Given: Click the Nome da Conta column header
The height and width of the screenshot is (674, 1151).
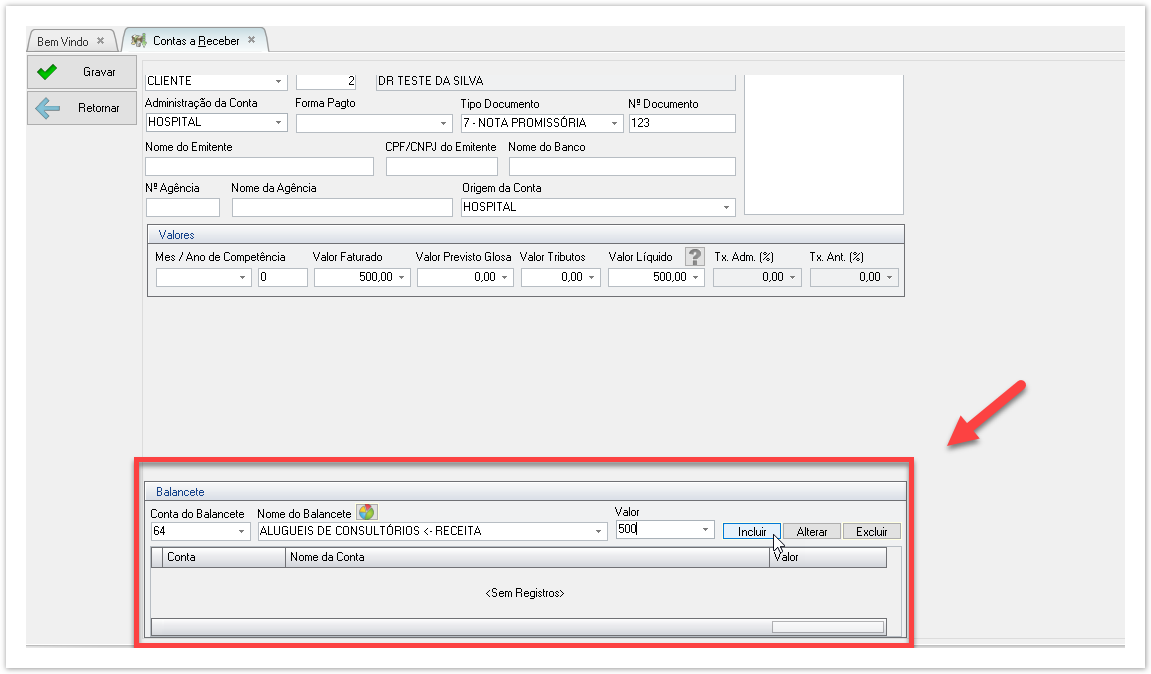Looking at the screenshot, I should point(527,557).
